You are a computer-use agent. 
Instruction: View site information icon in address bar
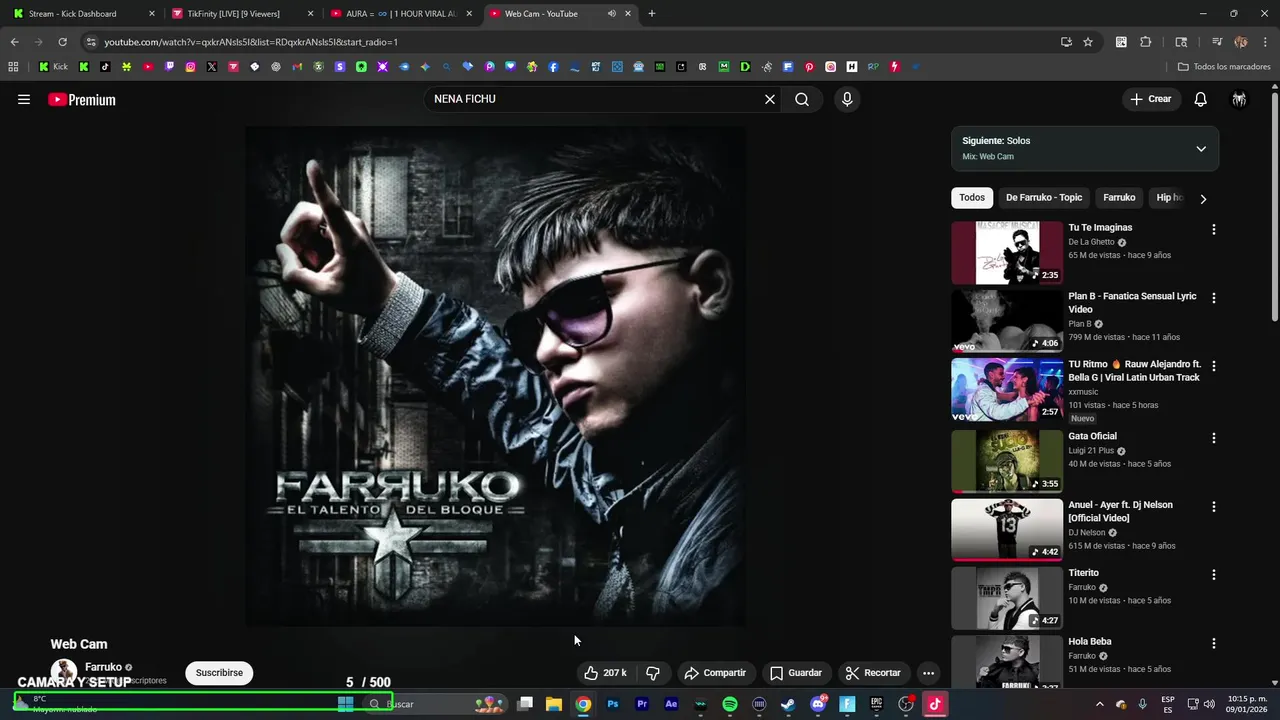[91, 42]
